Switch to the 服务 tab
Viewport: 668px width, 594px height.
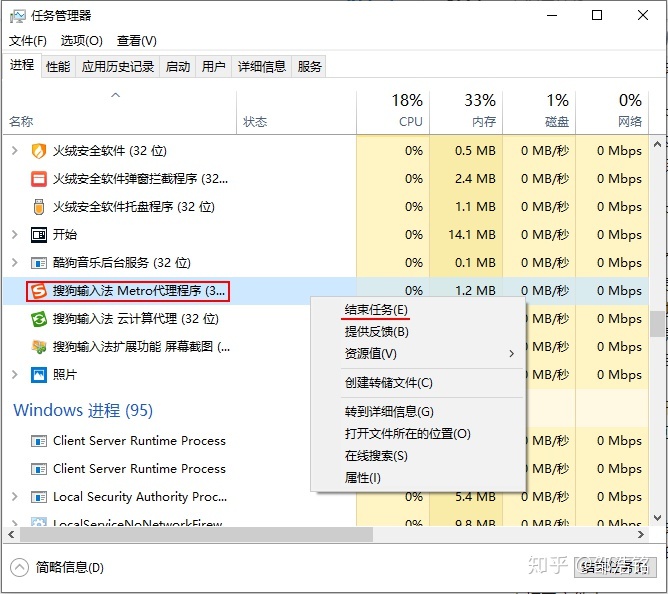309,66
